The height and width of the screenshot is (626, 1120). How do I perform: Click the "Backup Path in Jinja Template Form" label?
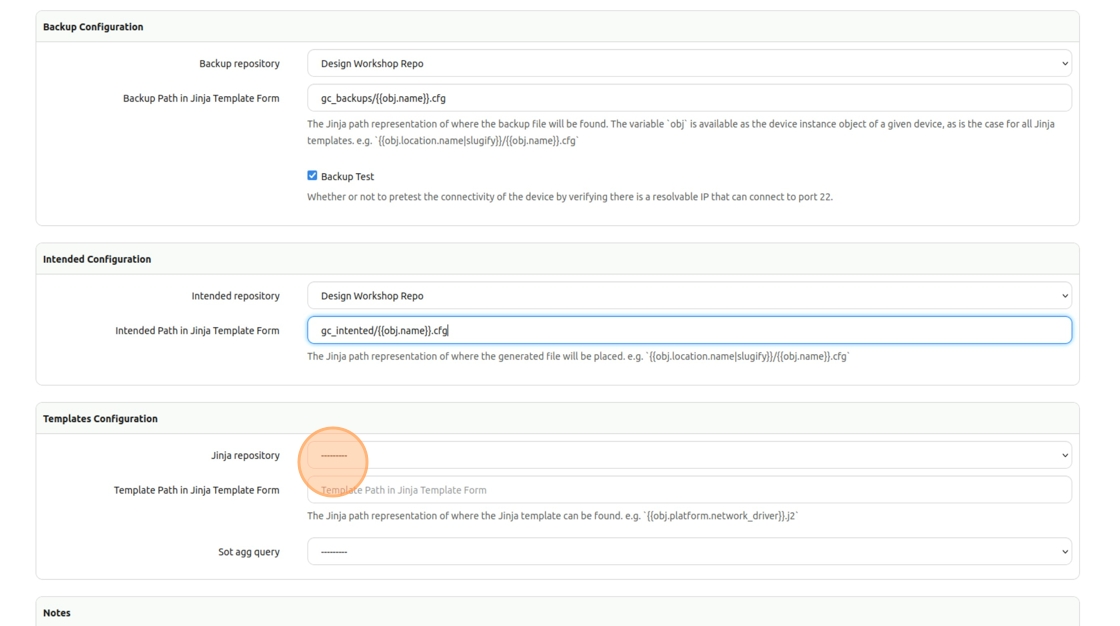click(x=201, y=98)
